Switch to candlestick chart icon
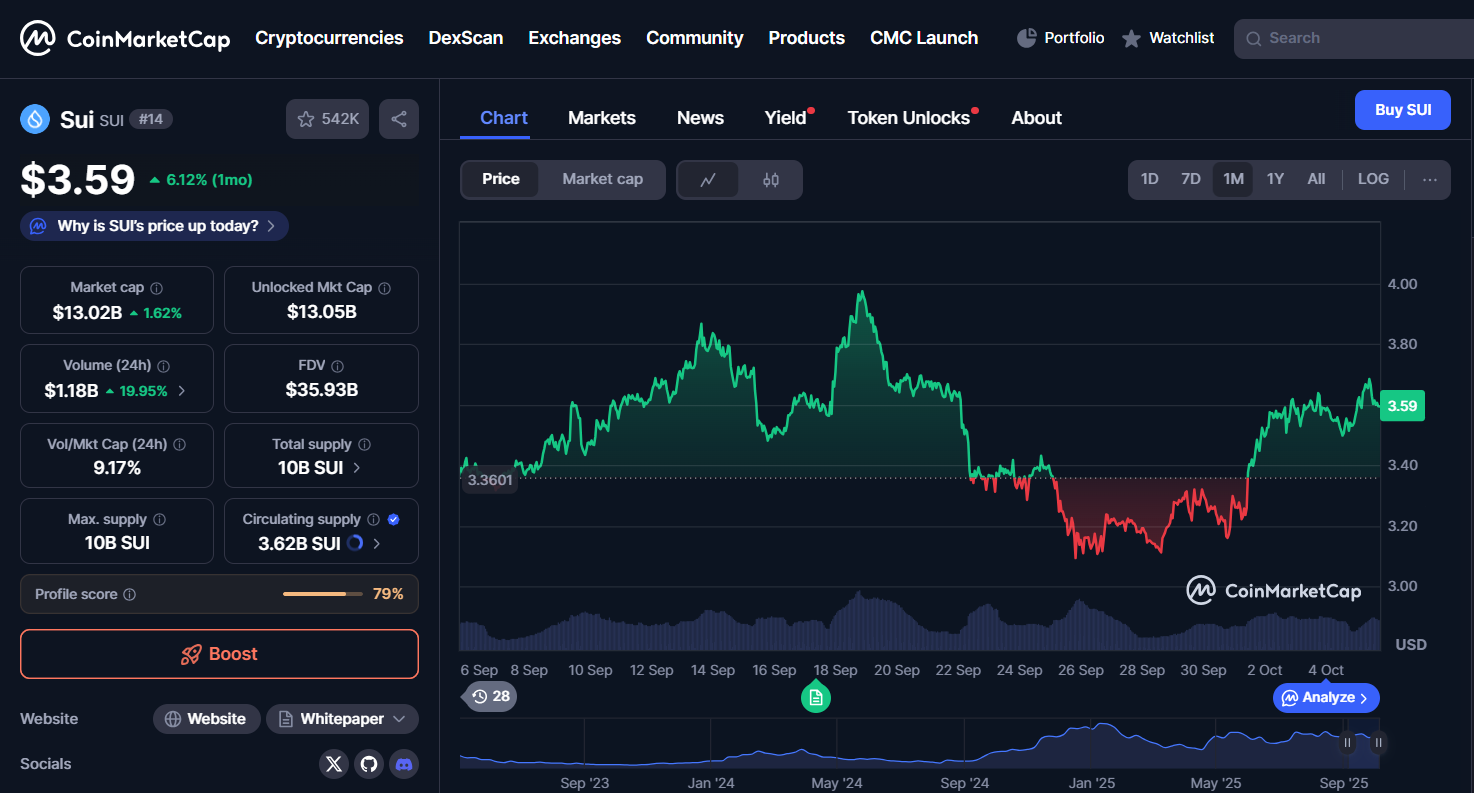 [770, 180]
